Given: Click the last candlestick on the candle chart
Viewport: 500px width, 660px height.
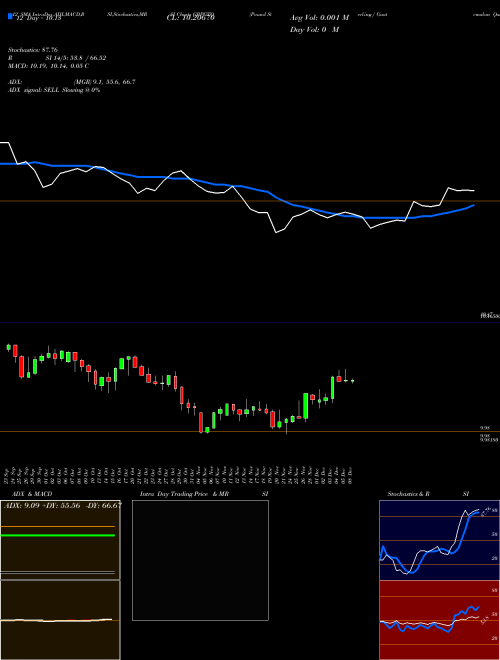Looking at the screenshot, I should (x=352, y=381).
